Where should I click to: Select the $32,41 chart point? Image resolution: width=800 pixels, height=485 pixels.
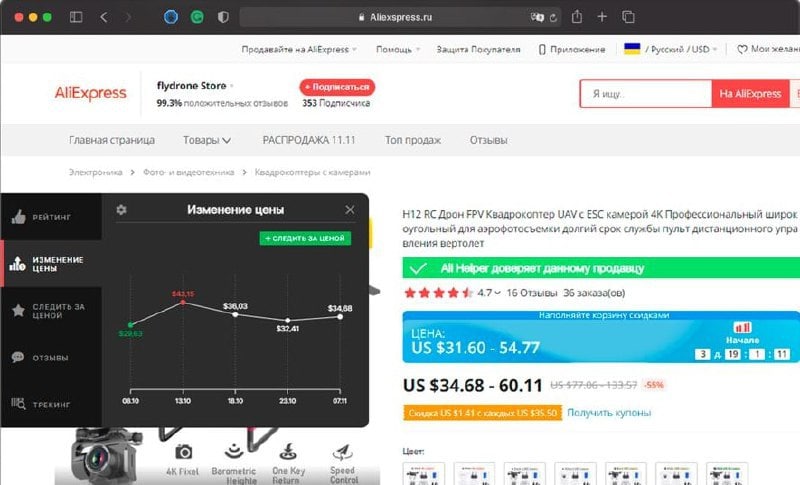288,320
